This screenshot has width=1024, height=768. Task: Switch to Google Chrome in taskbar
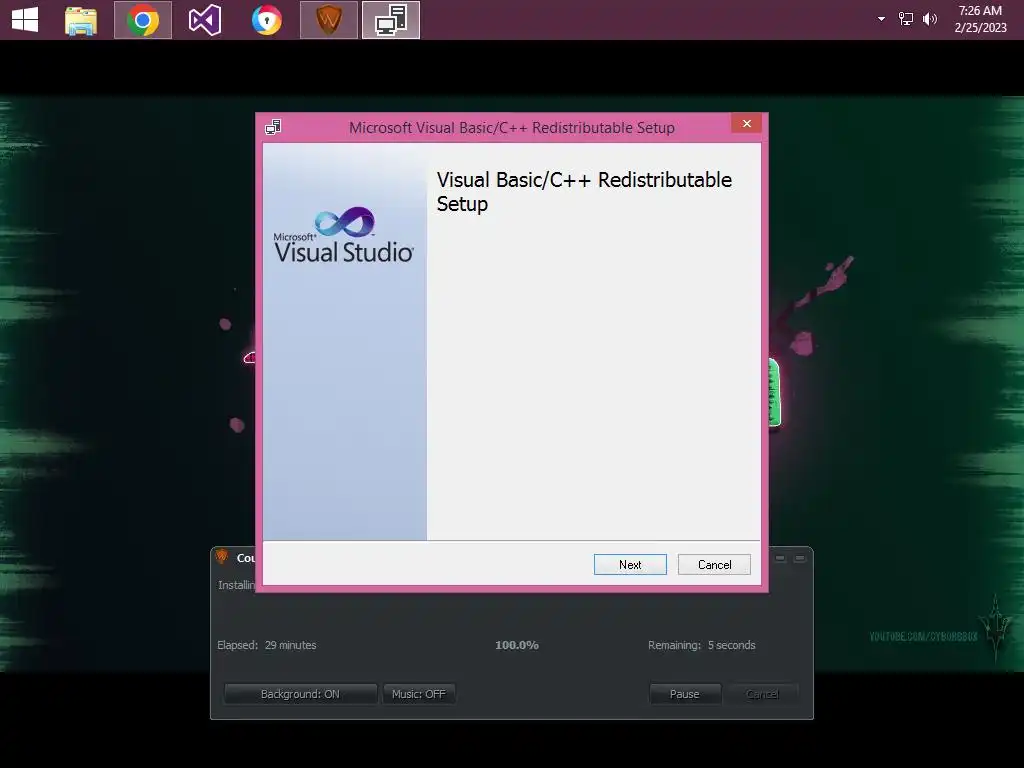(142, 20)
